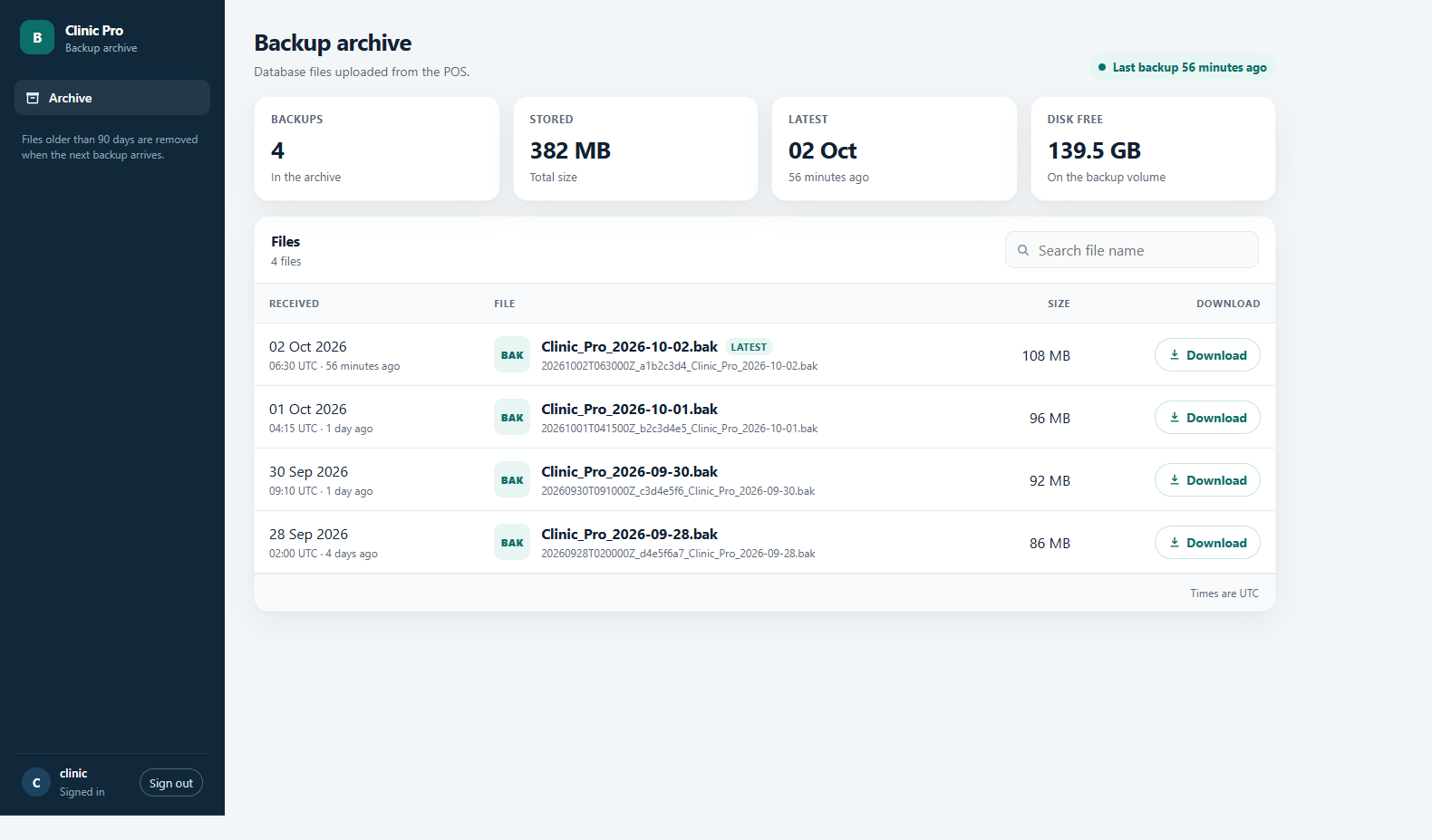Select file name Clinic_Pro_2026-09-28.bak
Viewport: 1432px width, 840px height.
(x=629, y=534)
